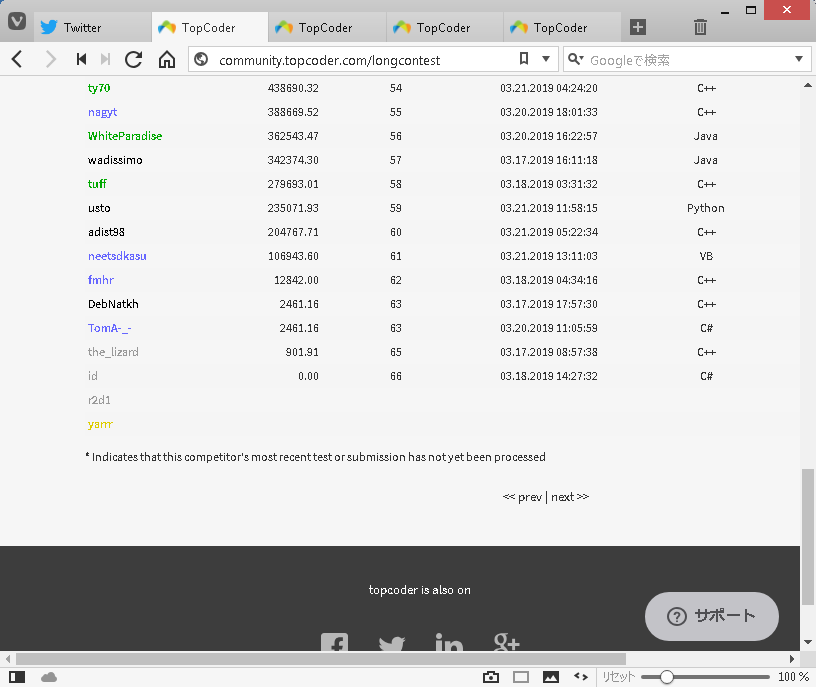
Task: Click the scroll down arrow
Action: pyautogui.click(x=807, y=642)
